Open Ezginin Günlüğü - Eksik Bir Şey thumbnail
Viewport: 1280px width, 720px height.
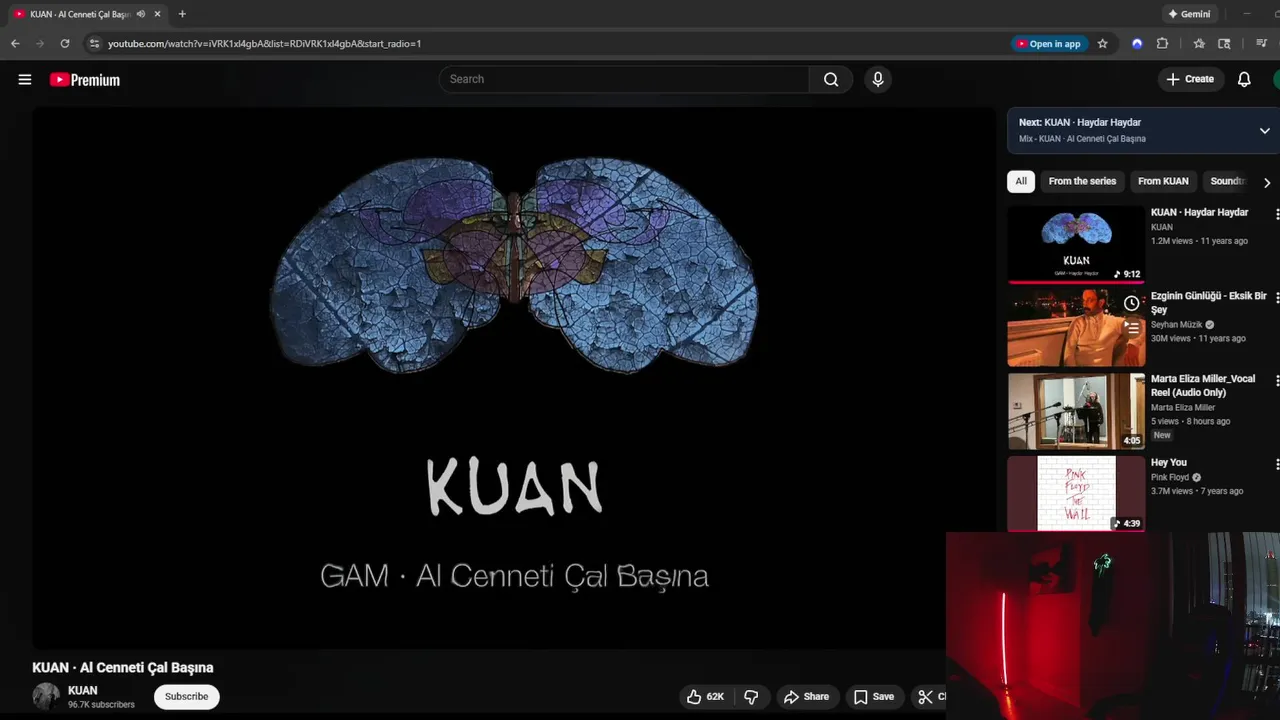click(1076, 328)
